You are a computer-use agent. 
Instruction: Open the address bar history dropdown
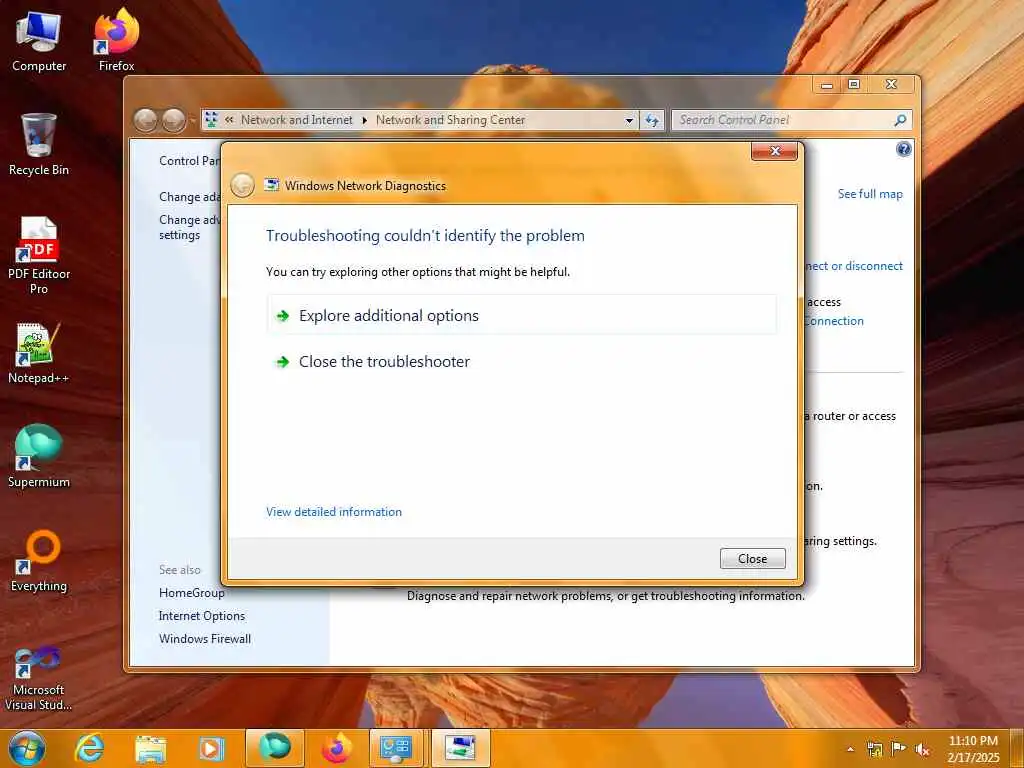pos(629,120)
